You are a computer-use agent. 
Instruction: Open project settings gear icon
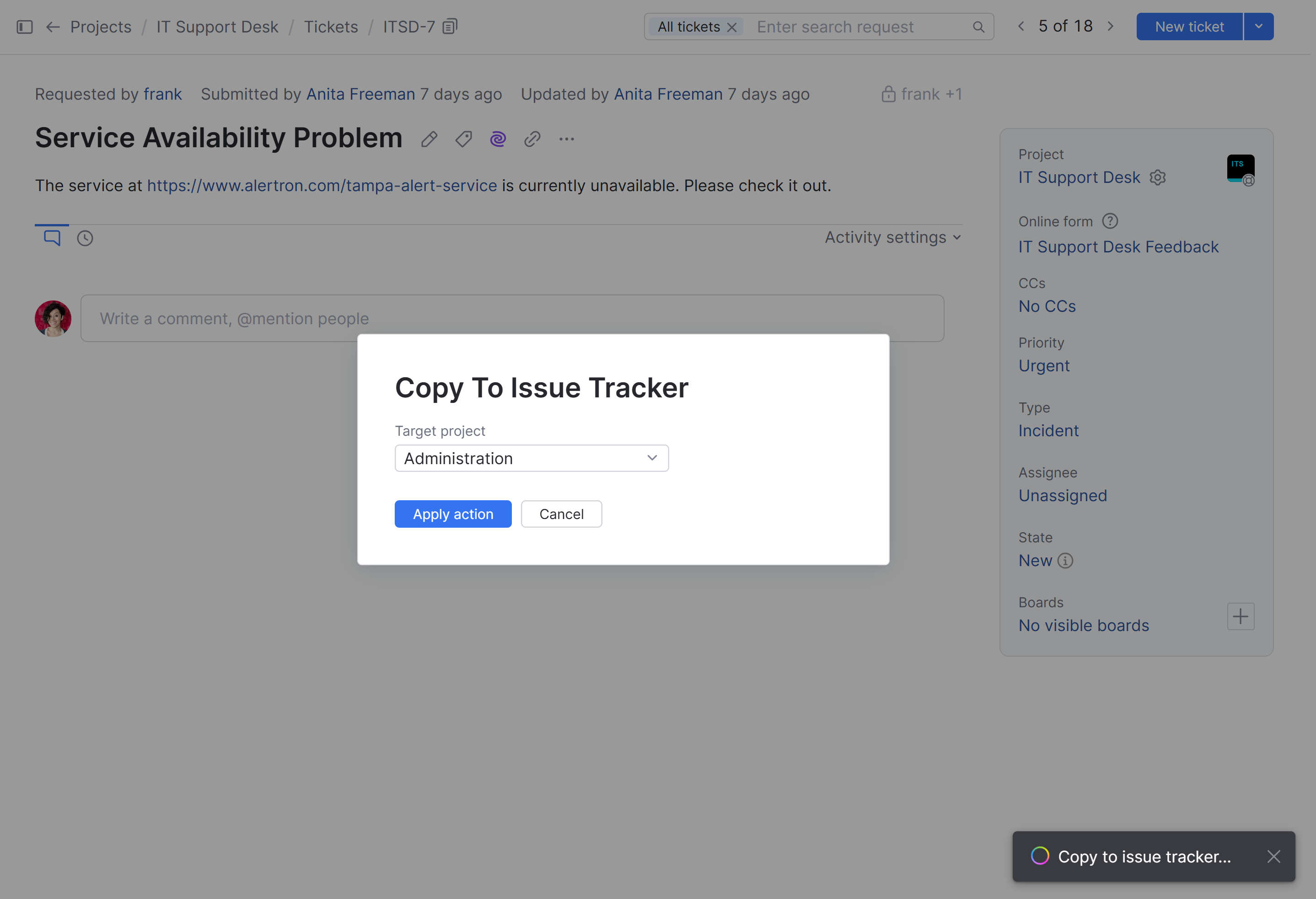1157,177
